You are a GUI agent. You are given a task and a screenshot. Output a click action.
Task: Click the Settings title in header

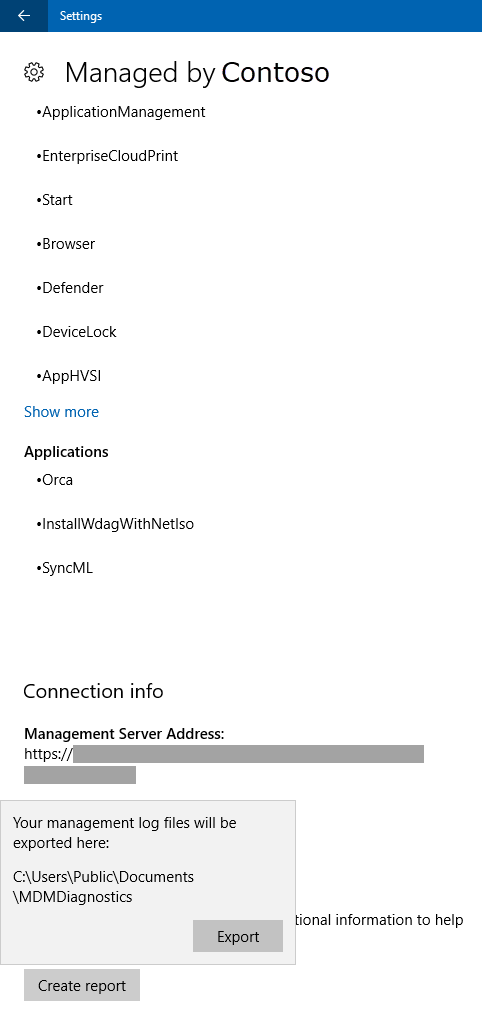(81, 16)
